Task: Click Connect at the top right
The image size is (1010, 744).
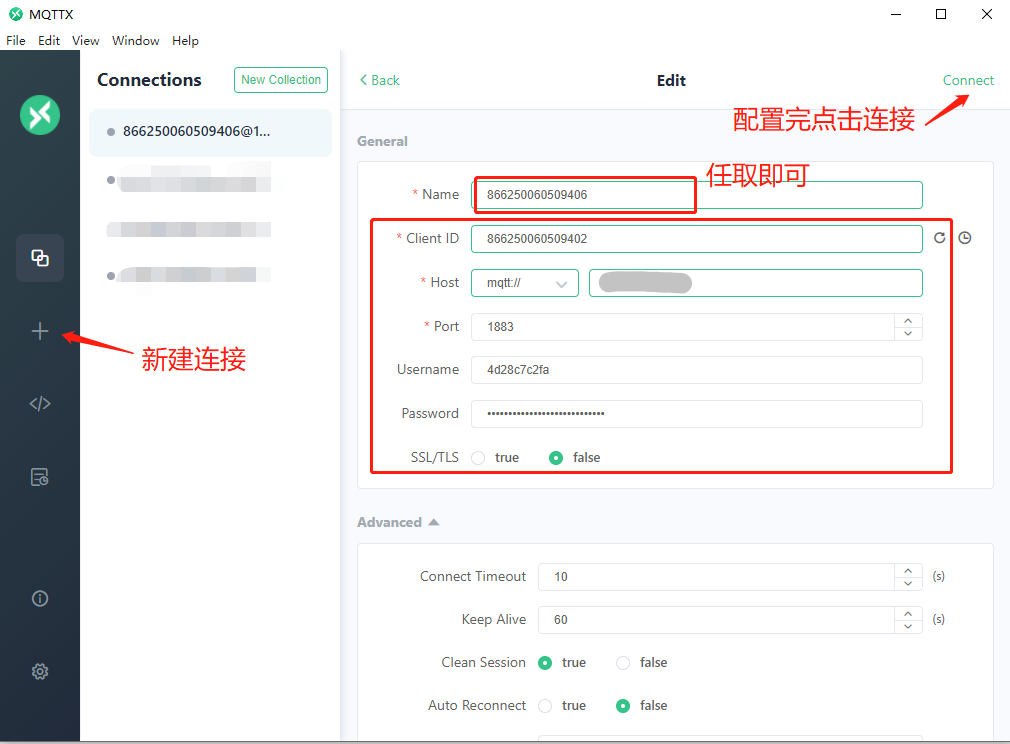Action: coord(968,81)
